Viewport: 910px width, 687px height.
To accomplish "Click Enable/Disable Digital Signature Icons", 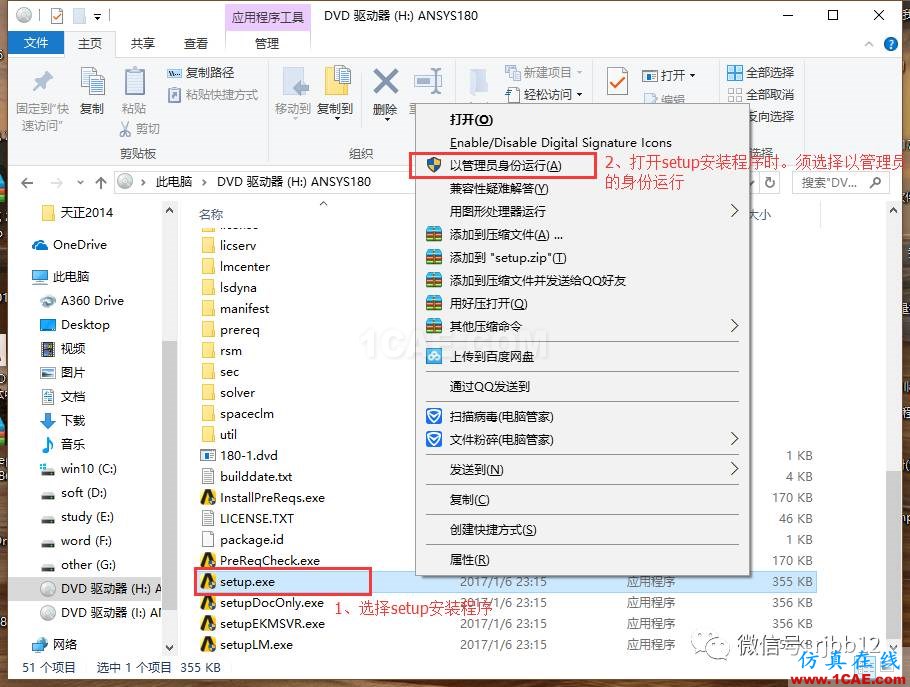I will click(560, 143).
